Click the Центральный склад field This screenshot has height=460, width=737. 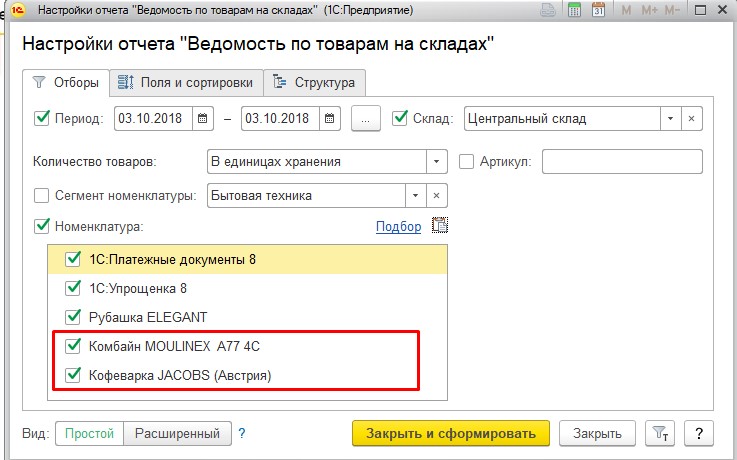coord(562,118)
